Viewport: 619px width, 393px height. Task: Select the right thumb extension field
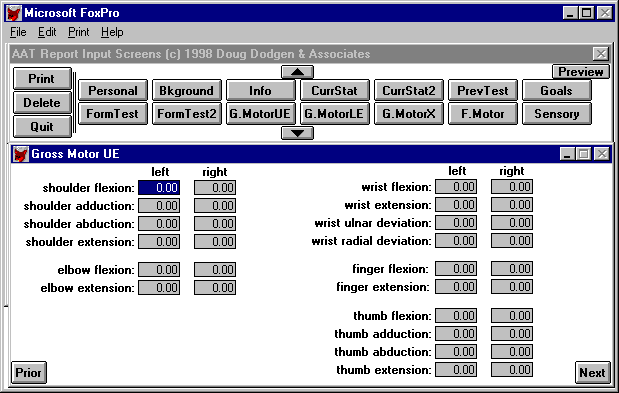pyautogui.click(x=512, y=370)
